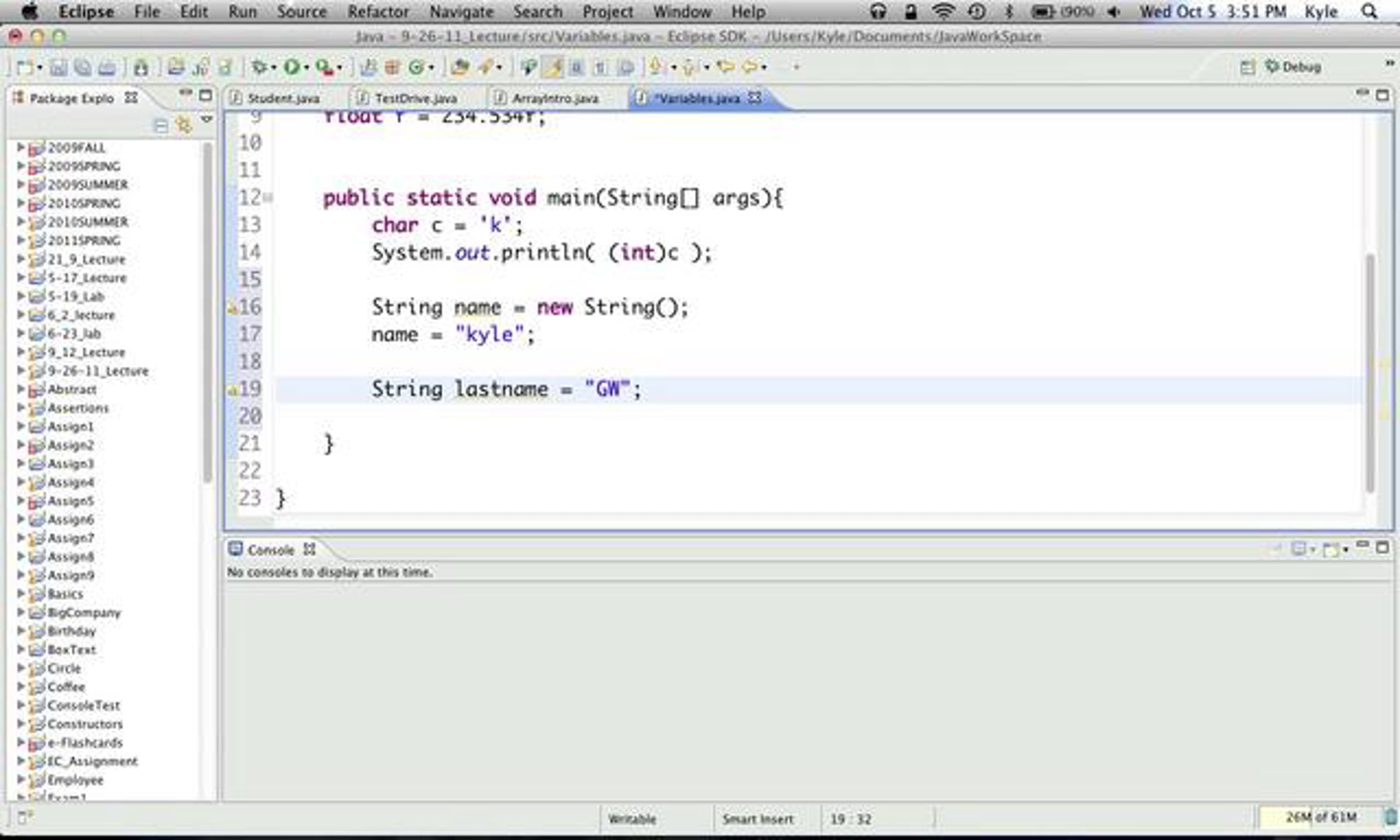Open the Refactor menu

[x=378, y=12]
